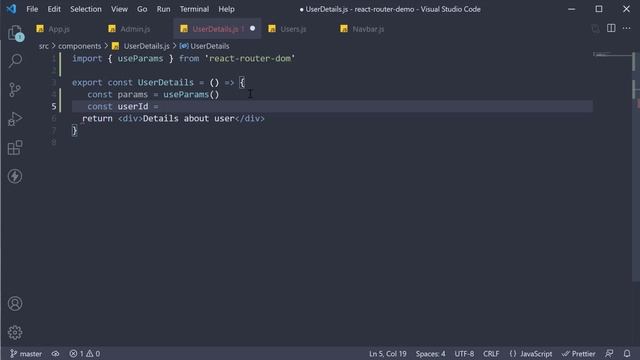Click the vertical editor scrollbar
Image resolution: width=640 pixels, height=360 pixels.
pos(636,167)
